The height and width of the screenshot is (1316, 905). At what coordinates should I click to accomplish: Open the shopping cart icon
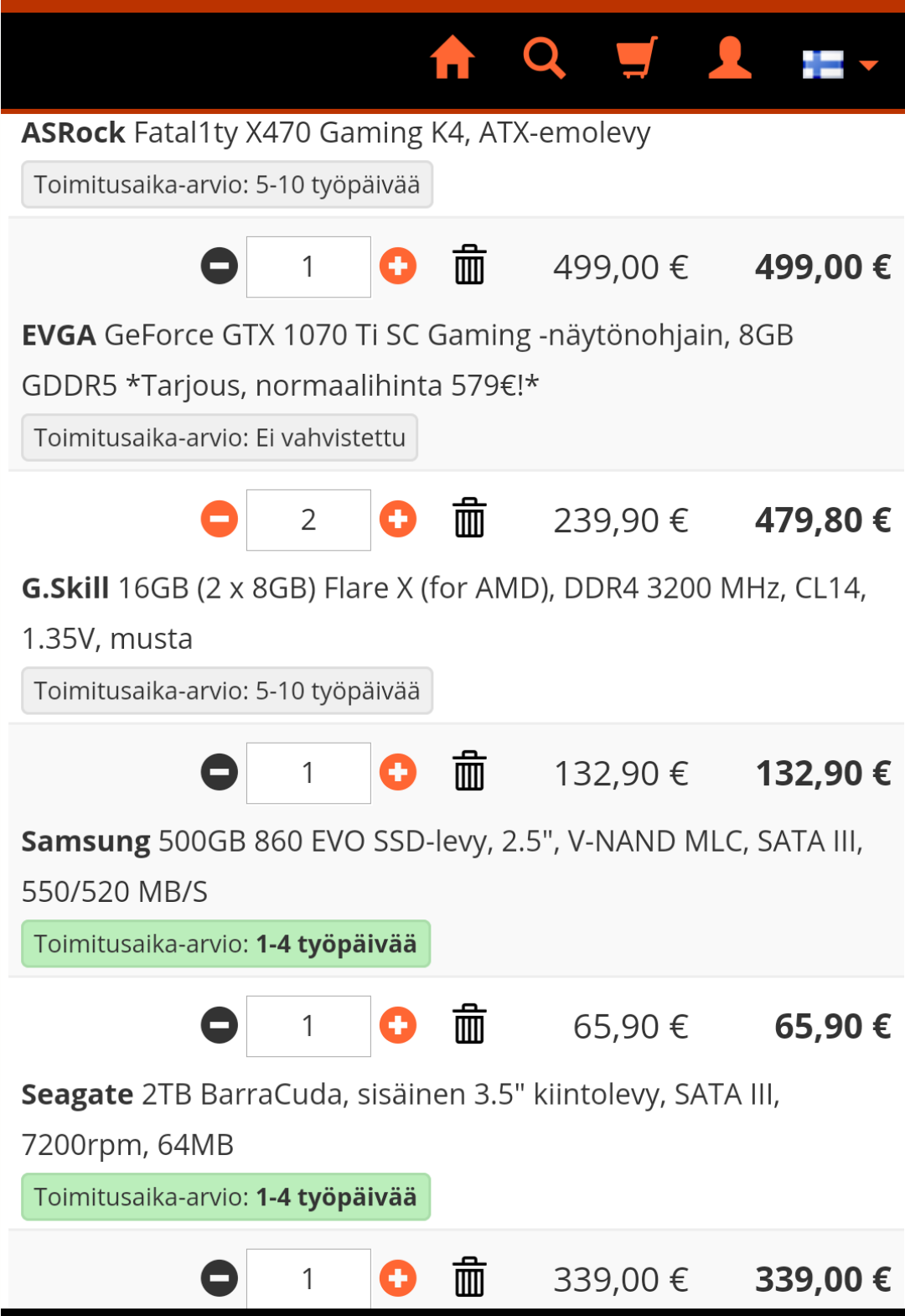(x=637, y=58)
